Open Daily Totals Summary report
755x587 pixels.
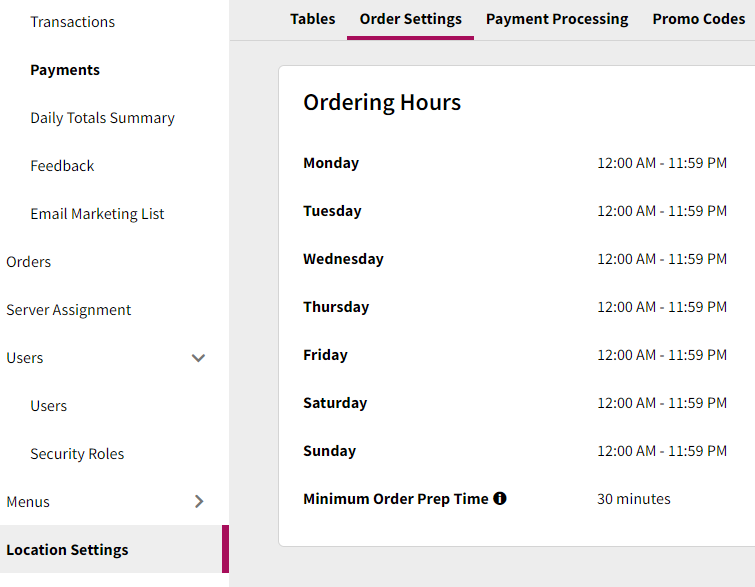102,118
